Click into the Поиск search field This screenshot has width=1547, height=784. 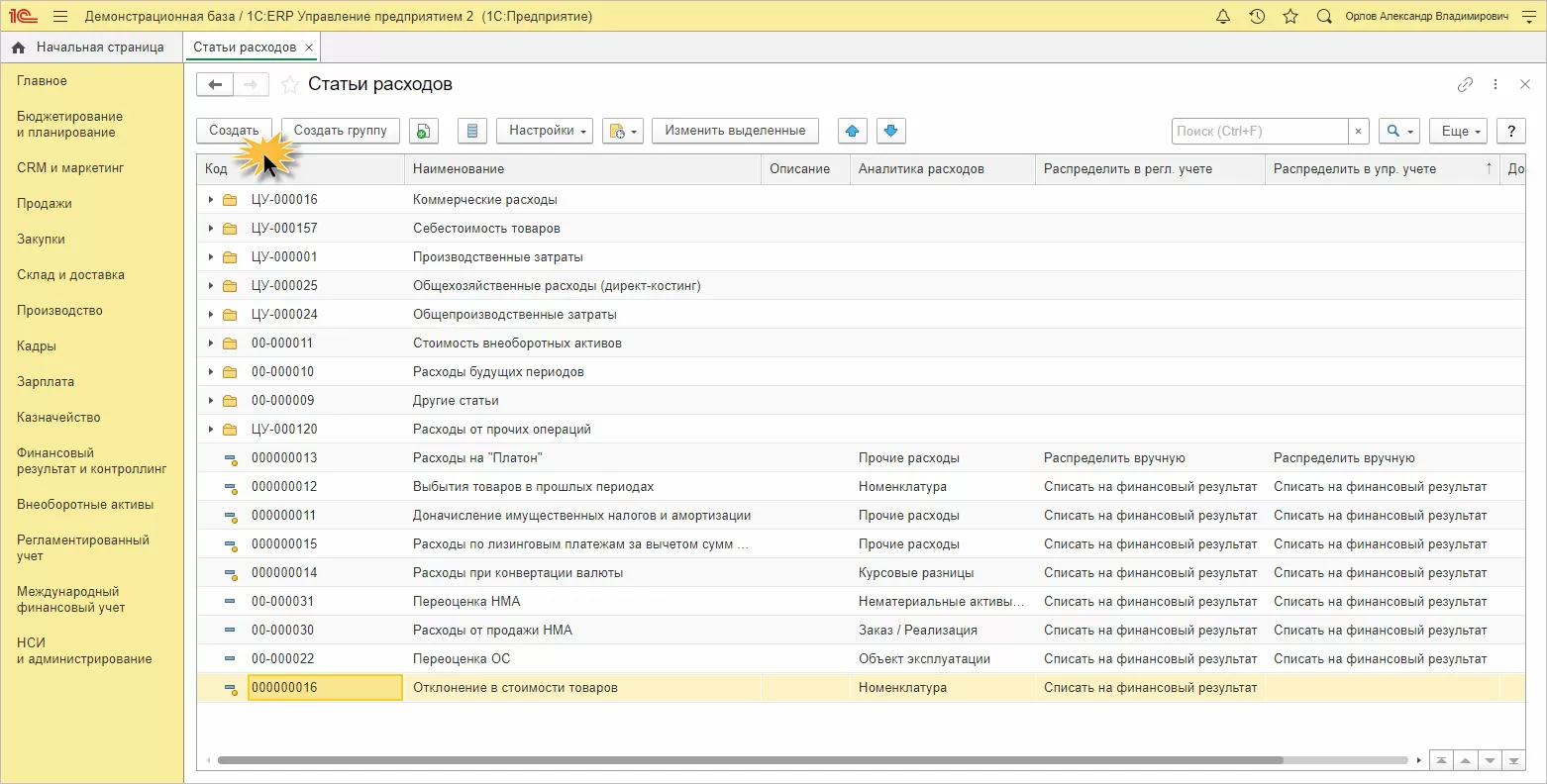coord(1259,131)
